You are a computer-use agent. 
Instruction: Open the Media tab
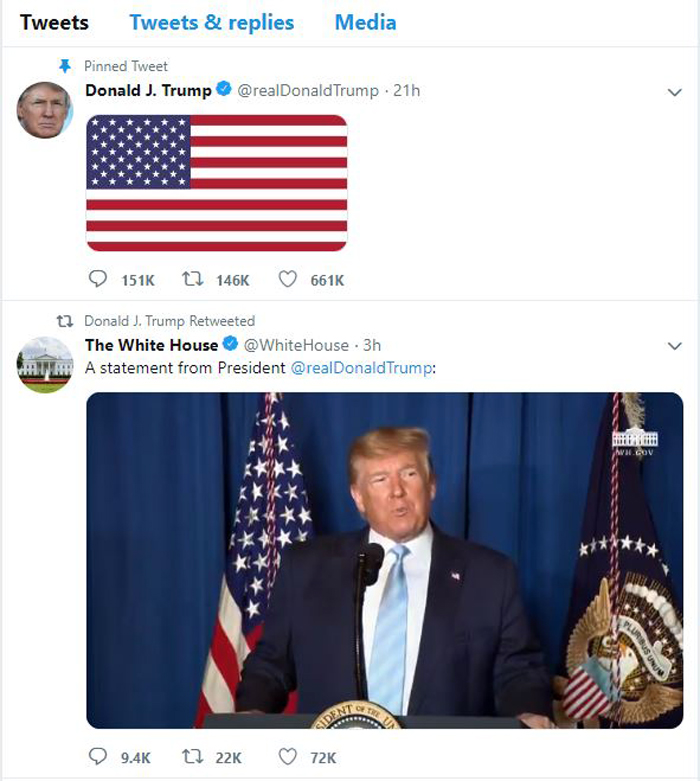click(366, 22)
